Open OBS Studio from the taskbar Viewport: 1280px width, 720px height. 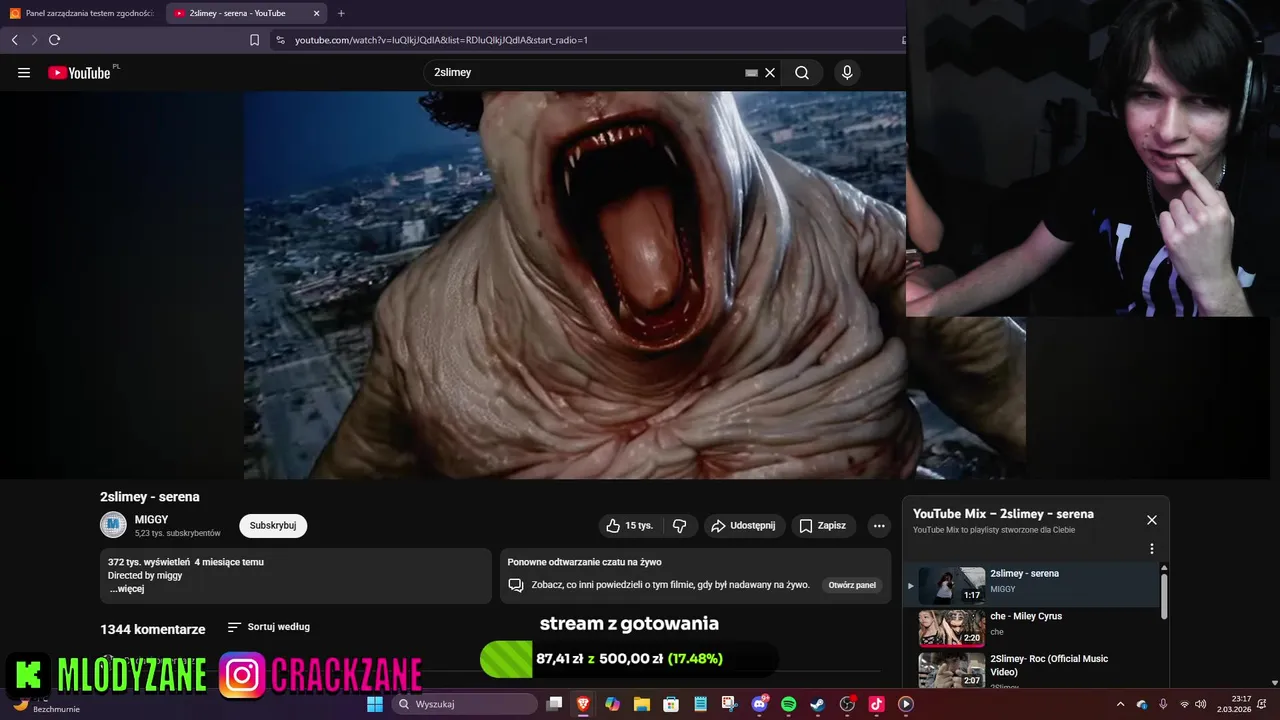point(847,704)
